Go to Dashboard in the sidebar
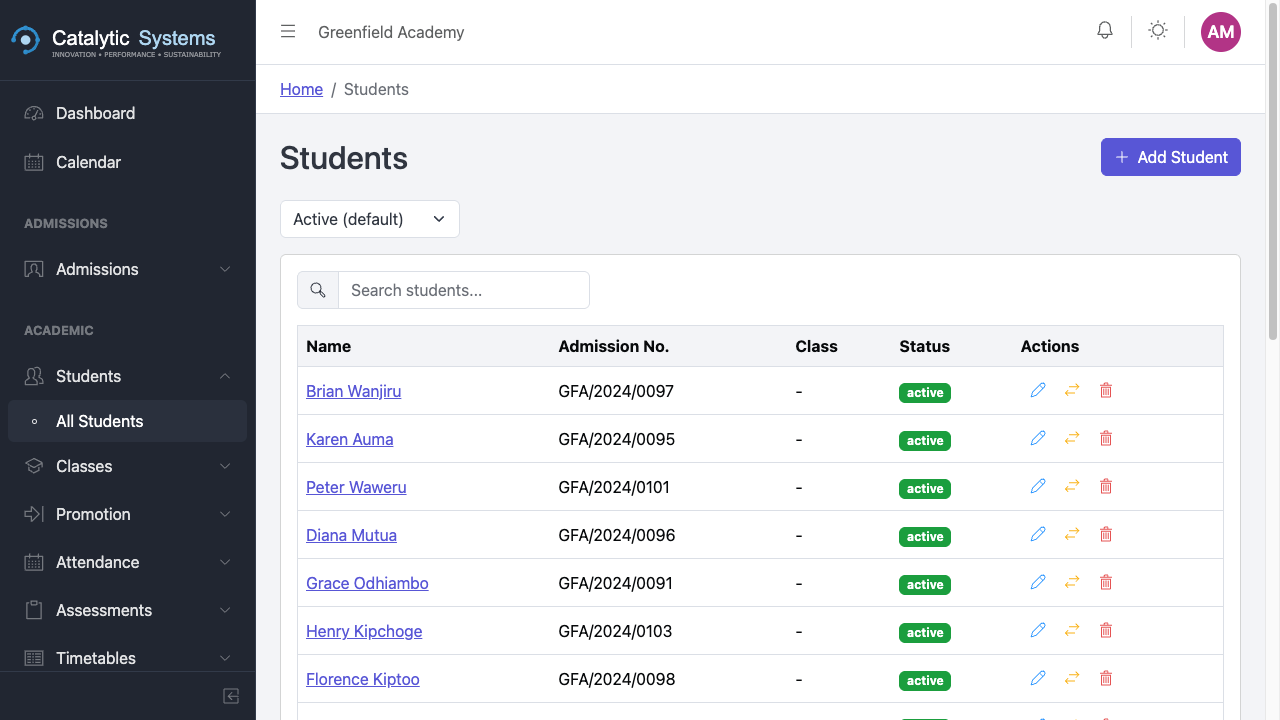Image resolution: width=1280 pixels, height=720 pixels. coord(128,113)
